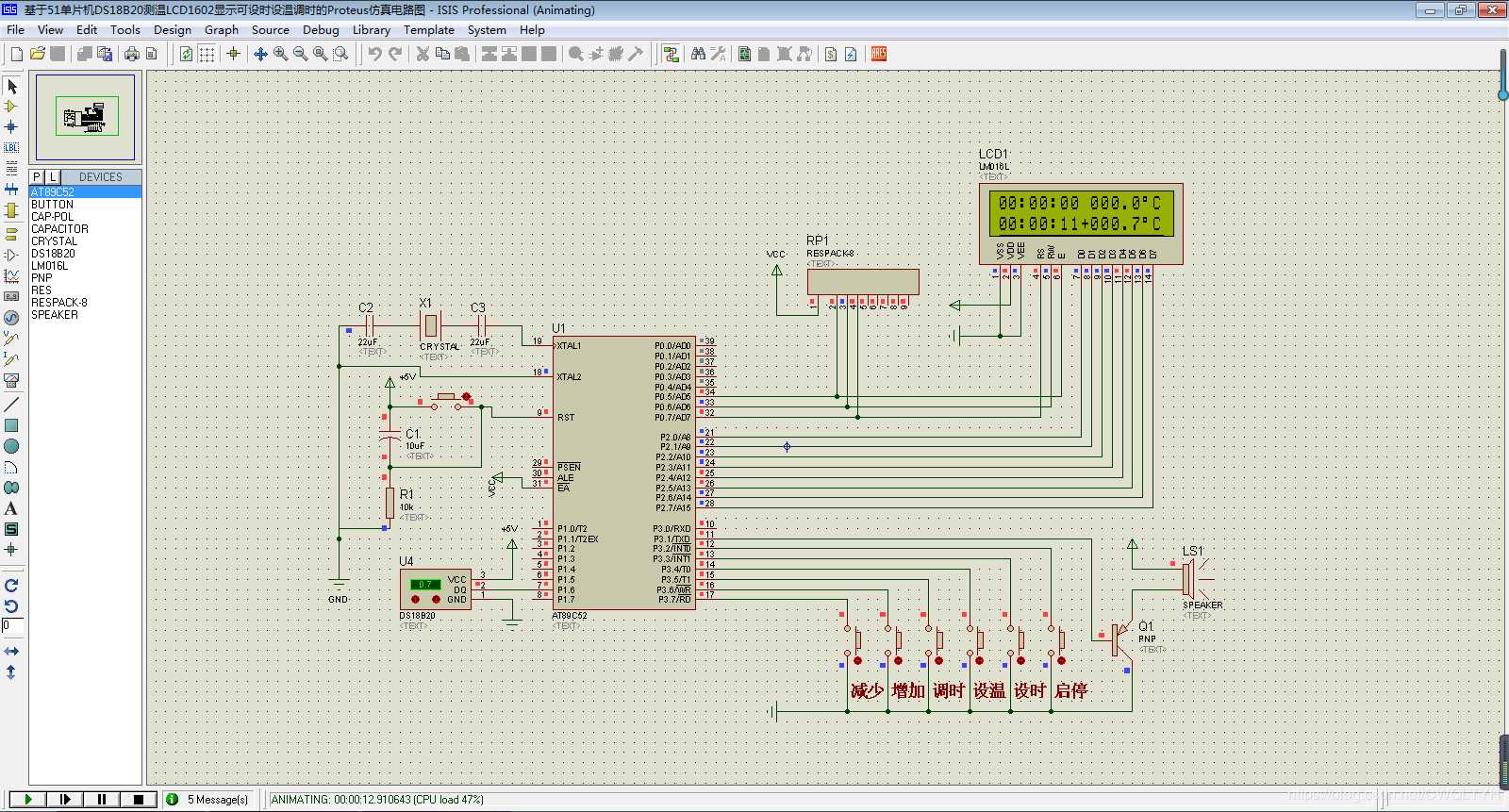Click the Search and Tag binoculars icon
Screen dimensions: 1509x812
(699, 54)
